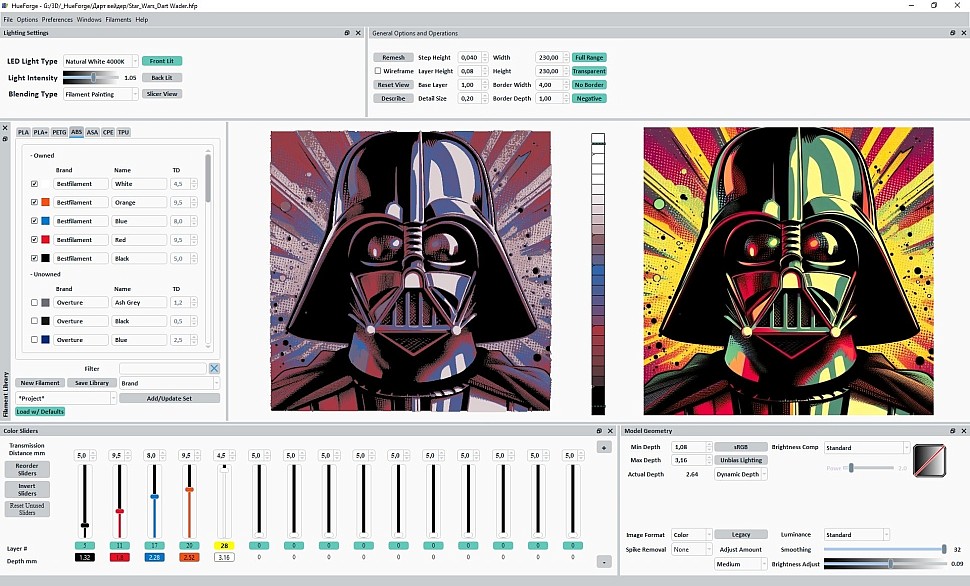Viewport: 970px width, 586px height.
Task: Float the Lighting Settings panel
Action: [347, 33]
